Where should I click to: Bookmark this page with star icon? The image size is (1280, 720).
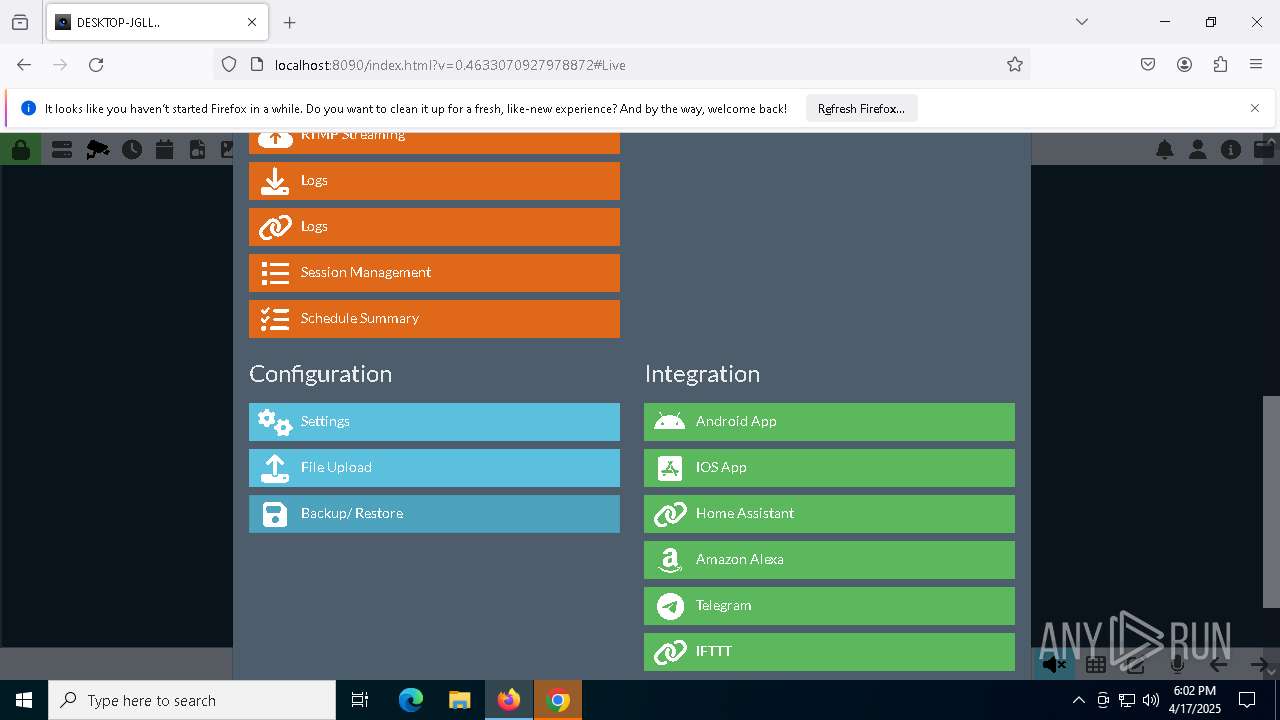1015,65
